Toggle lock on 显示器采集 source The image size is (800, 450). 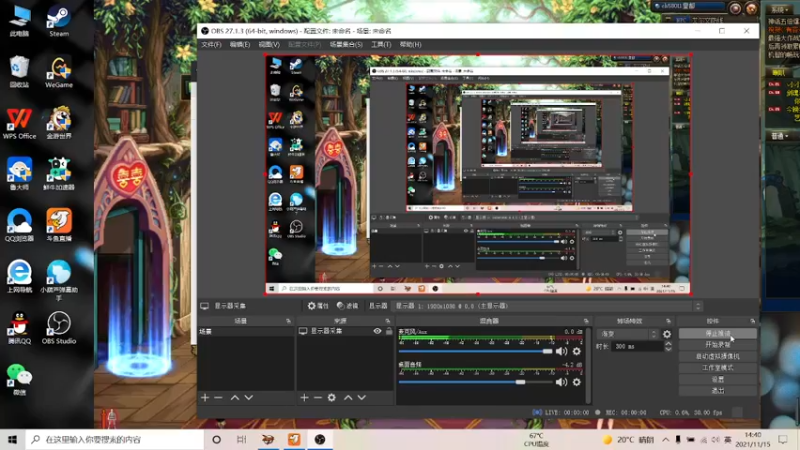tap(389, 331)
